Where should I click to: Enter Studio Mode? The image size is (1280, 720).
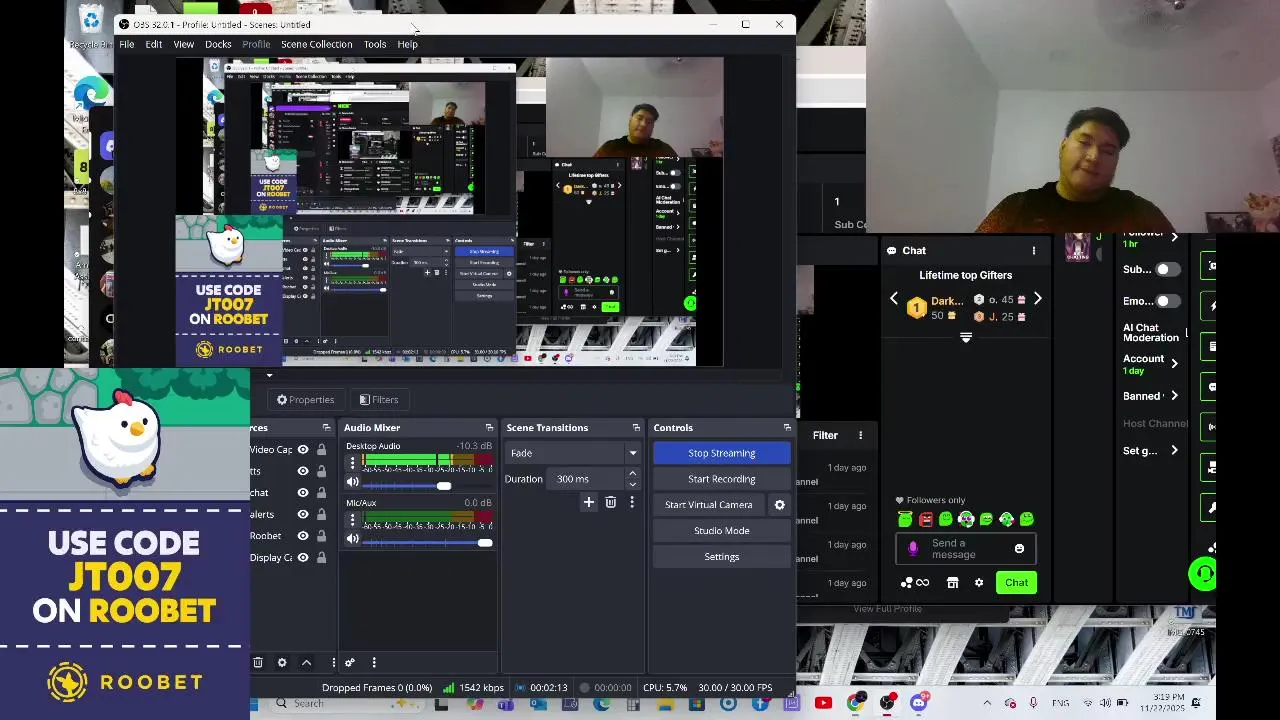point(722,531)
